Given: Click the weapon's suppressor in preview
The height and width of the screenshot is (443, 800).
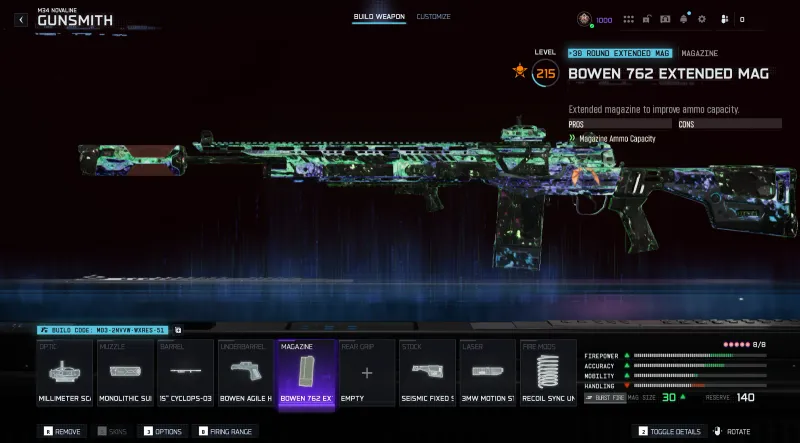Looking at the screenshot, I should coord(133,159).
